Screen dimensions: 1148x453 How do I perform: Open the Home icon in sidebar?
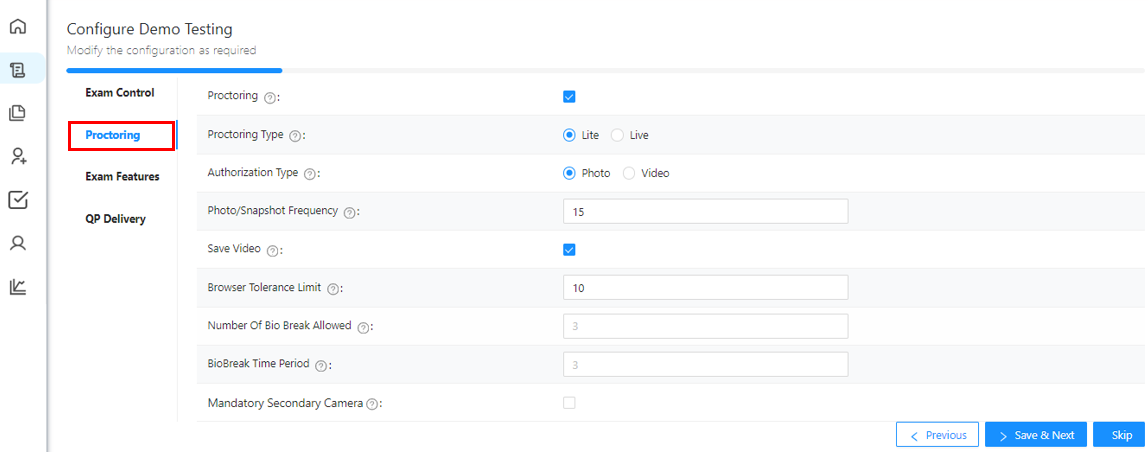(x=18, y=26)
